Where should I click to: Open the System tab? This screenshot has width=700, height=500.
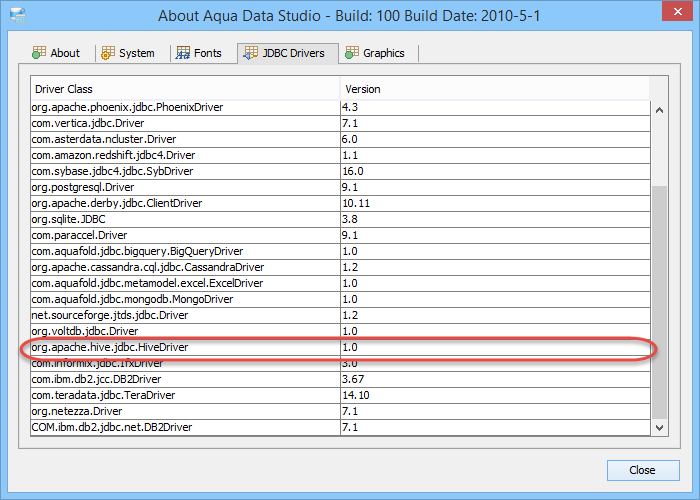pyautogui.click(x=128, y=53)
